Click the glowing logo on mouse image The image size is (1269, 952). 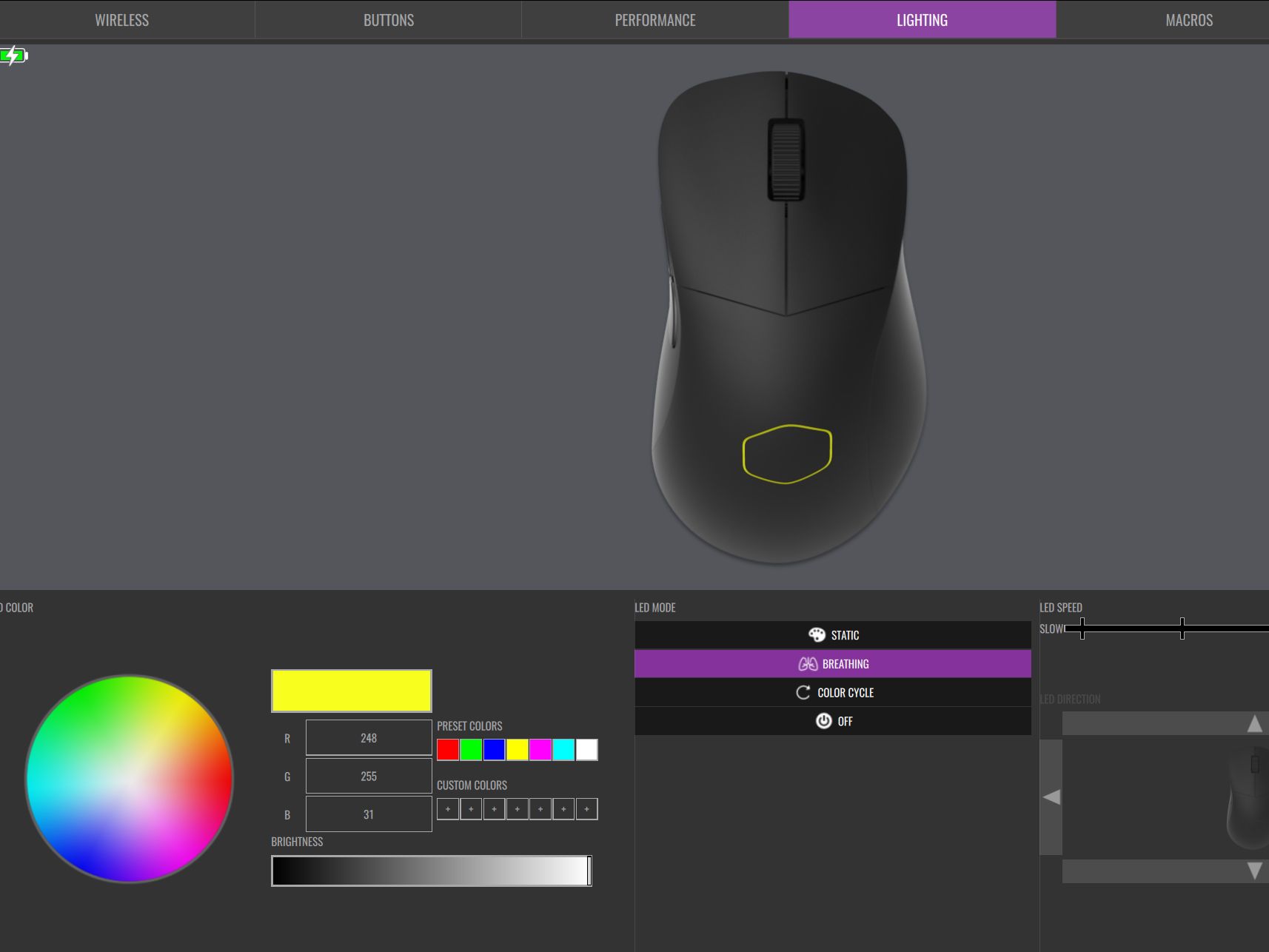tap(787, 455)
